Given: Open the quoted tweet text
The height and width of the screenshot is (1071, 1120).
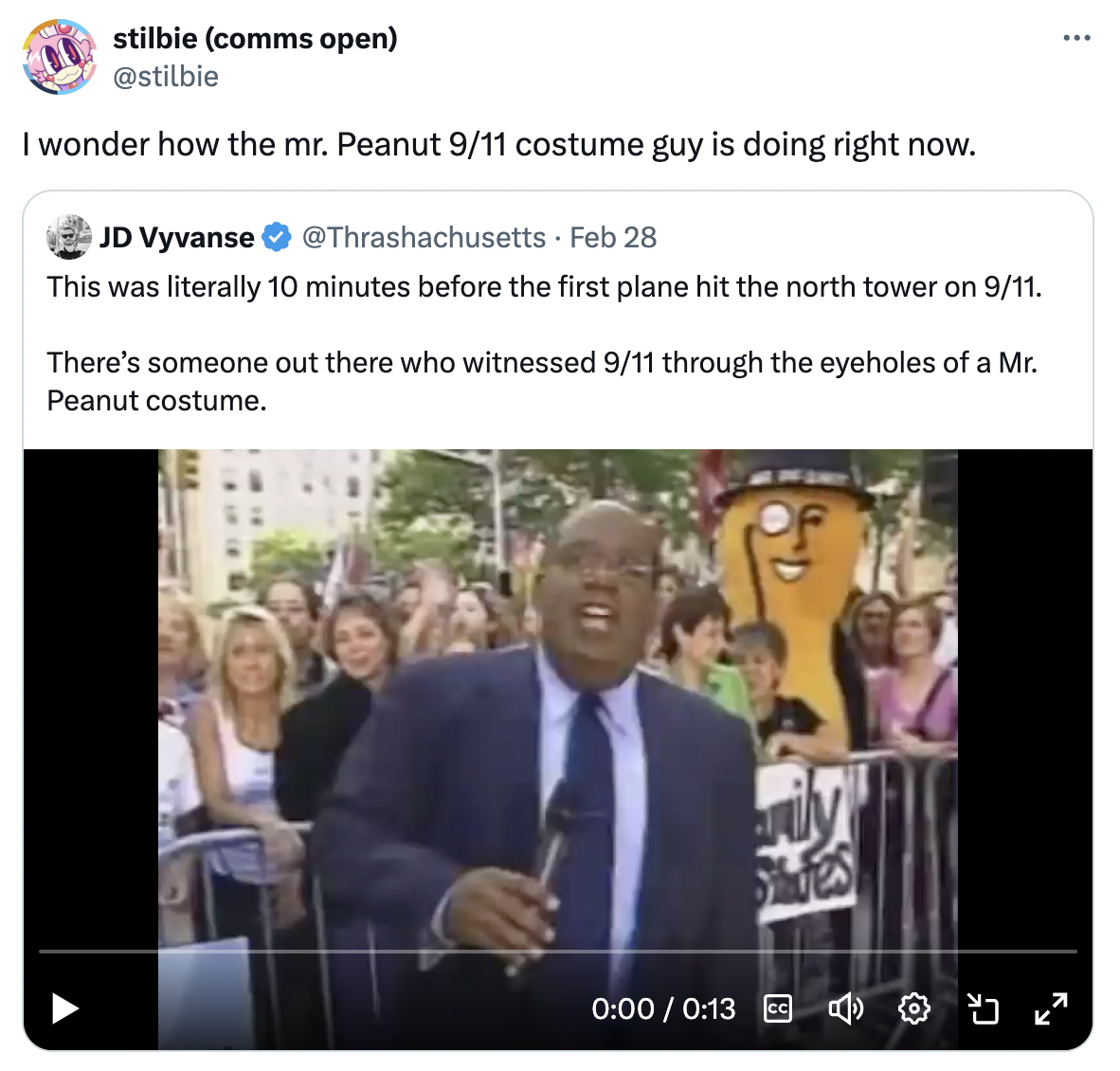Looking at the screenshot, I should point(544,344).
